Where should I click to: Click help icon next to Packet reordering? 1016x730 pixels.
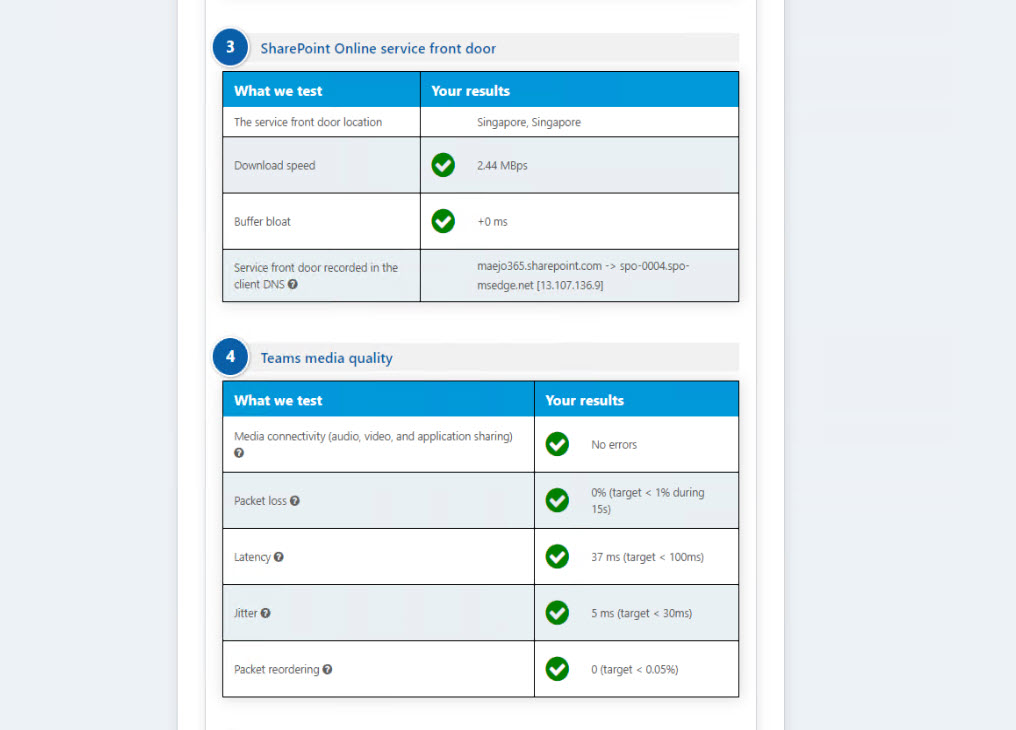pos(328,669)
